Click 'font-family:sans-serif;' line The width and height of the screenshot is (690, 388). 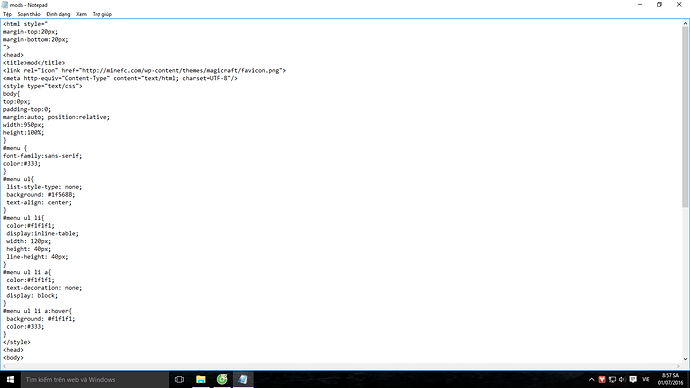pos(42,156)
